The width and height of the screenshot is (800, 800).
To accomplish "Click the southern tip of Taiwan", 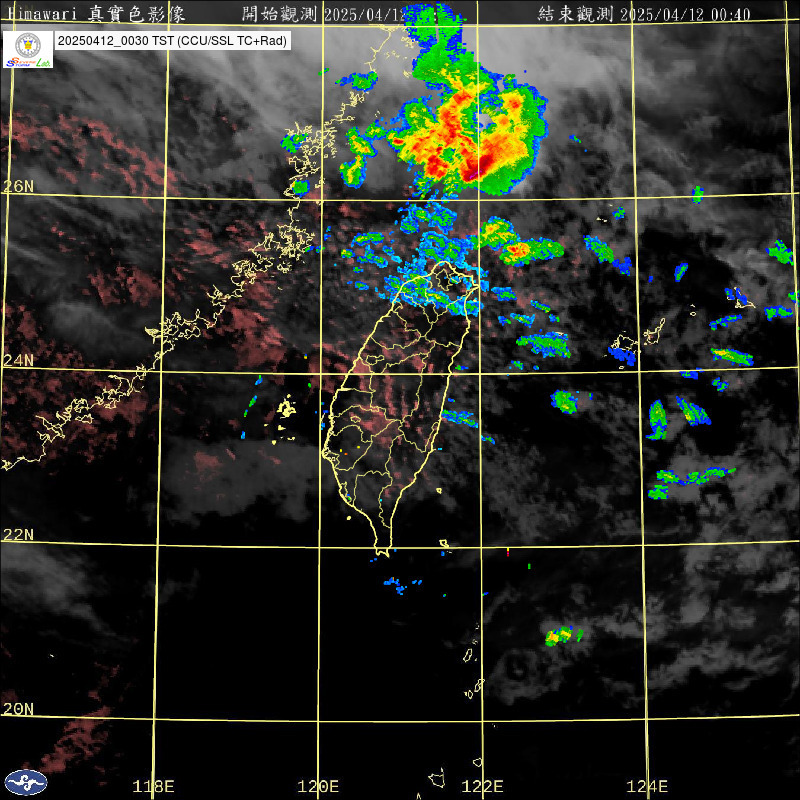I will click(x=381, y=549).
